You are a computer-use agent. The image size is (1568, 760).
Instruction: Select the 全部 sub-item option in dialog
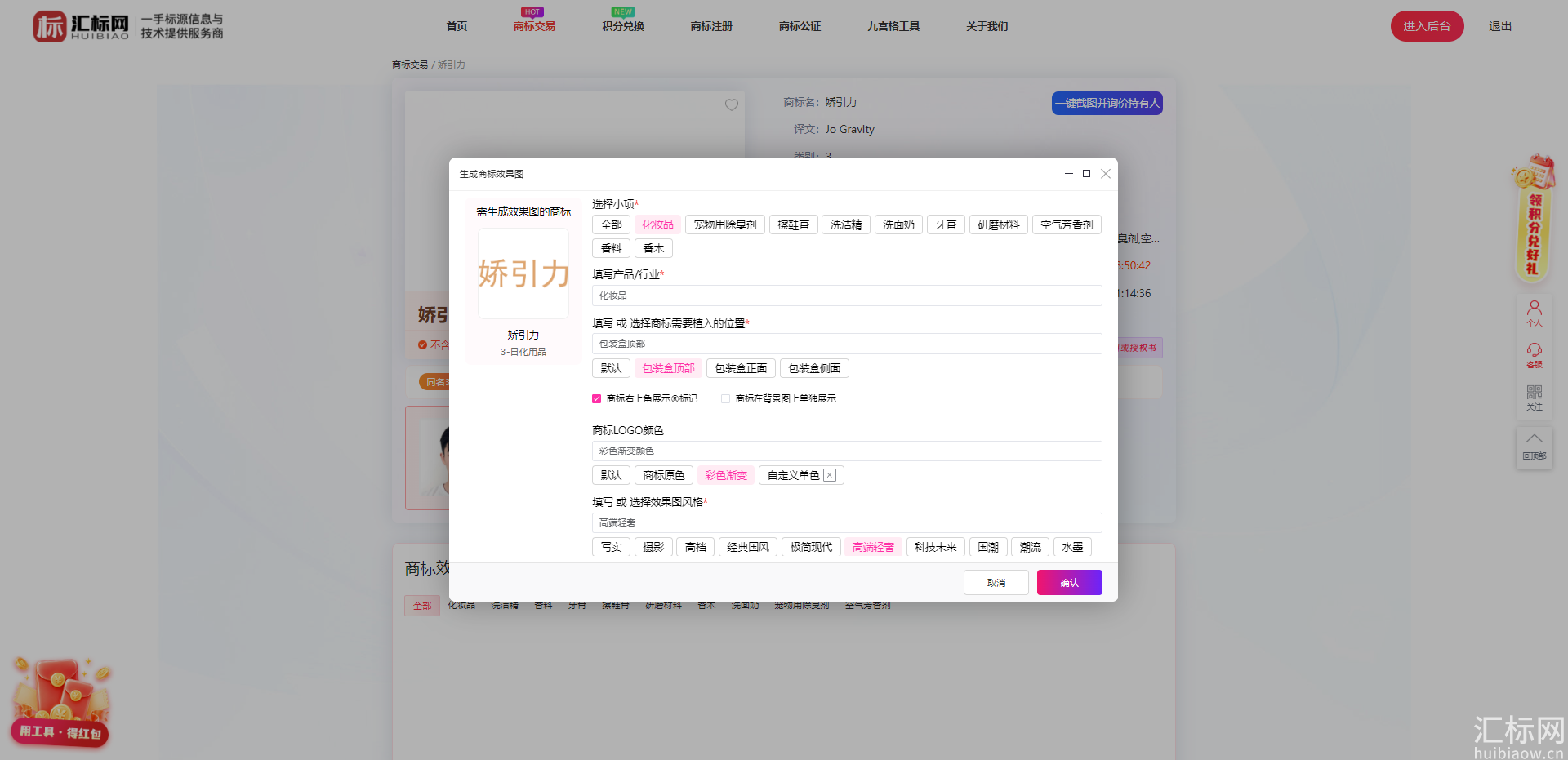click(611, 224)
